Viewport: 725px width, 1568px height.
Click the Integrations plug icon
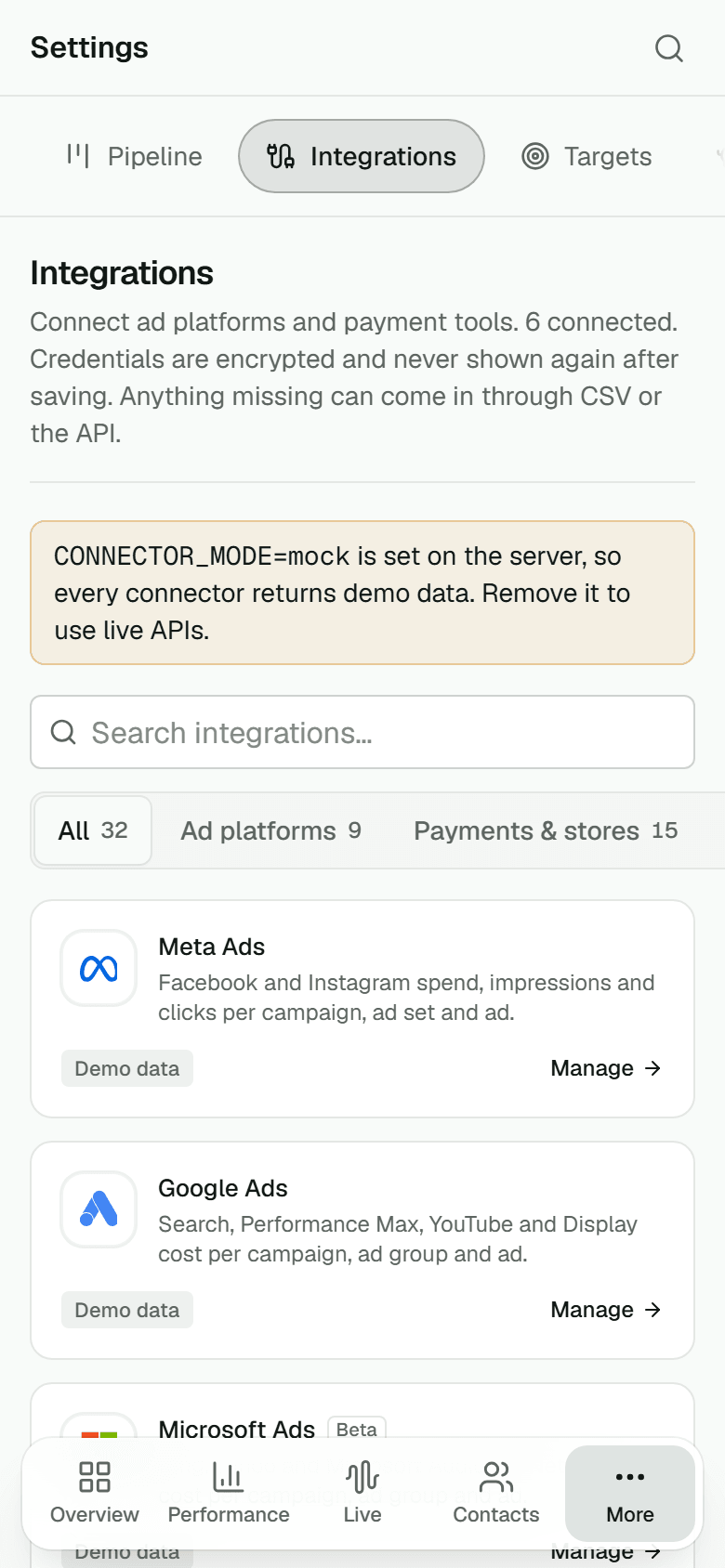[281, 156]
